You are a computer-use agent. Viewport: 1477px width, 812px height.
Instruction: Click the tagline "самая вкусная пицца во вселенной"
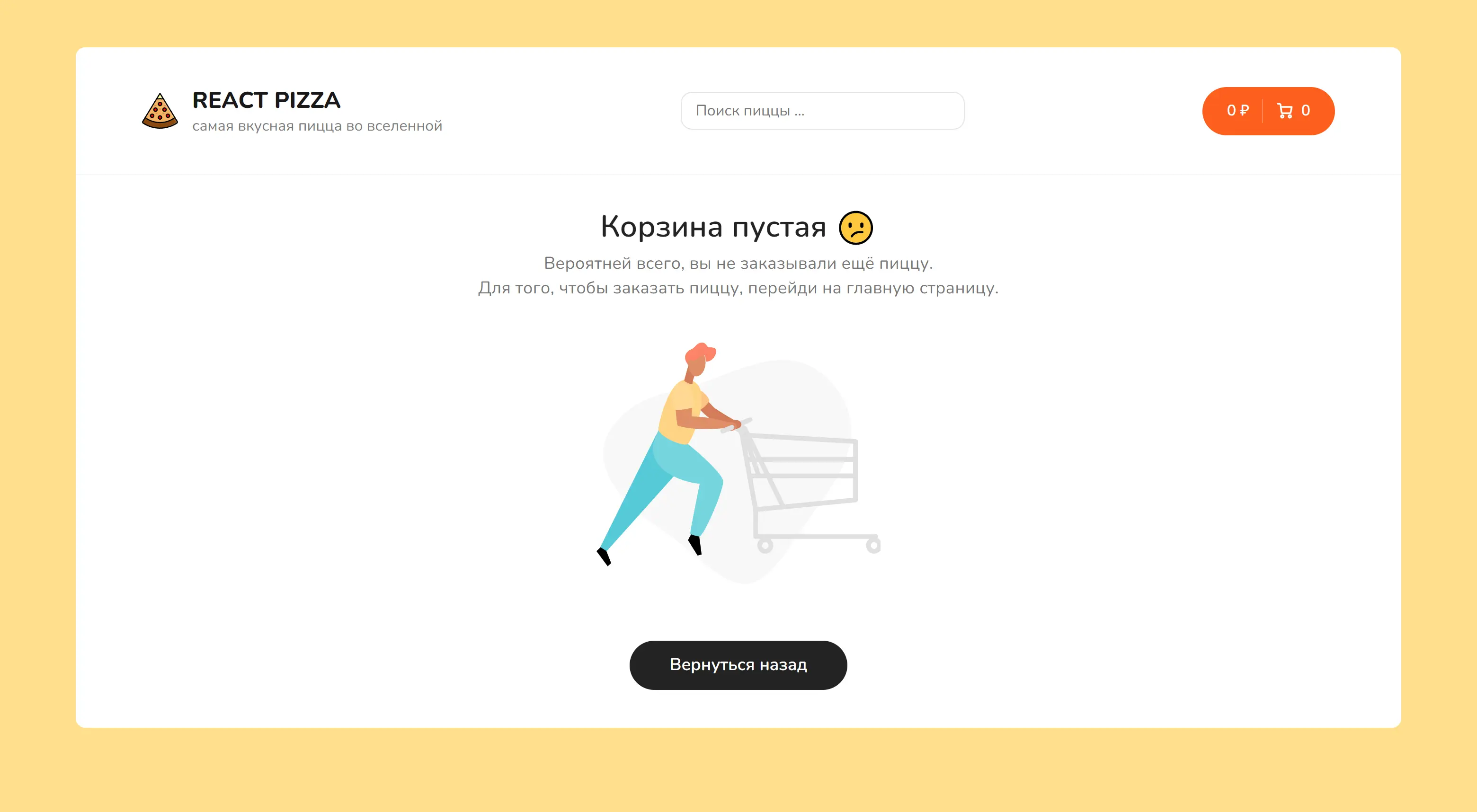pos(317,126)
